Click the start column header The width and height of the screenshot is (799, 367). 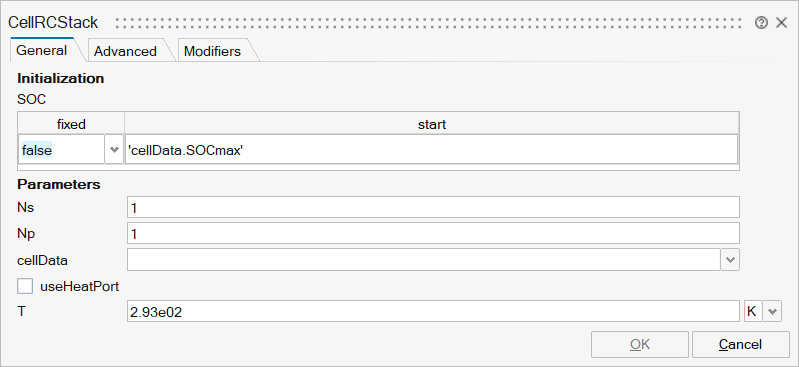click(x=432, y=124)
